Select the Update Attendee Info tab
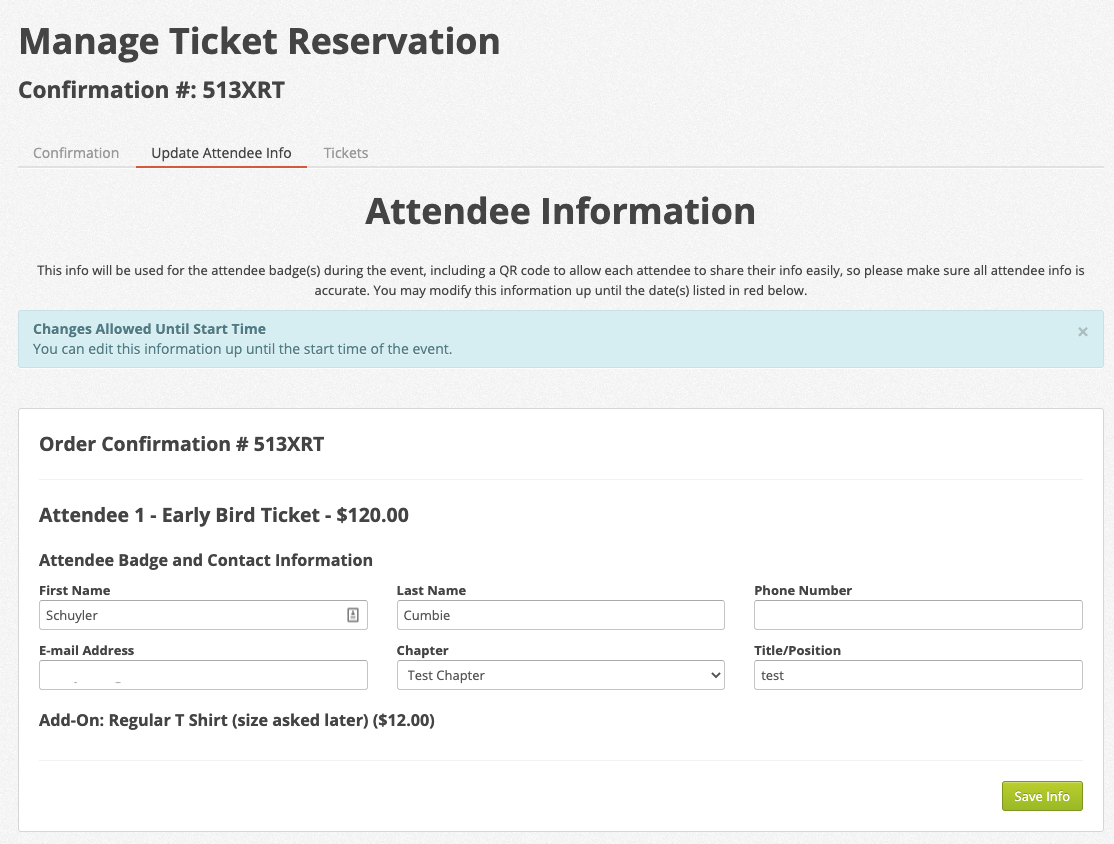The image size is (1114, 844). tap(221, 153)
